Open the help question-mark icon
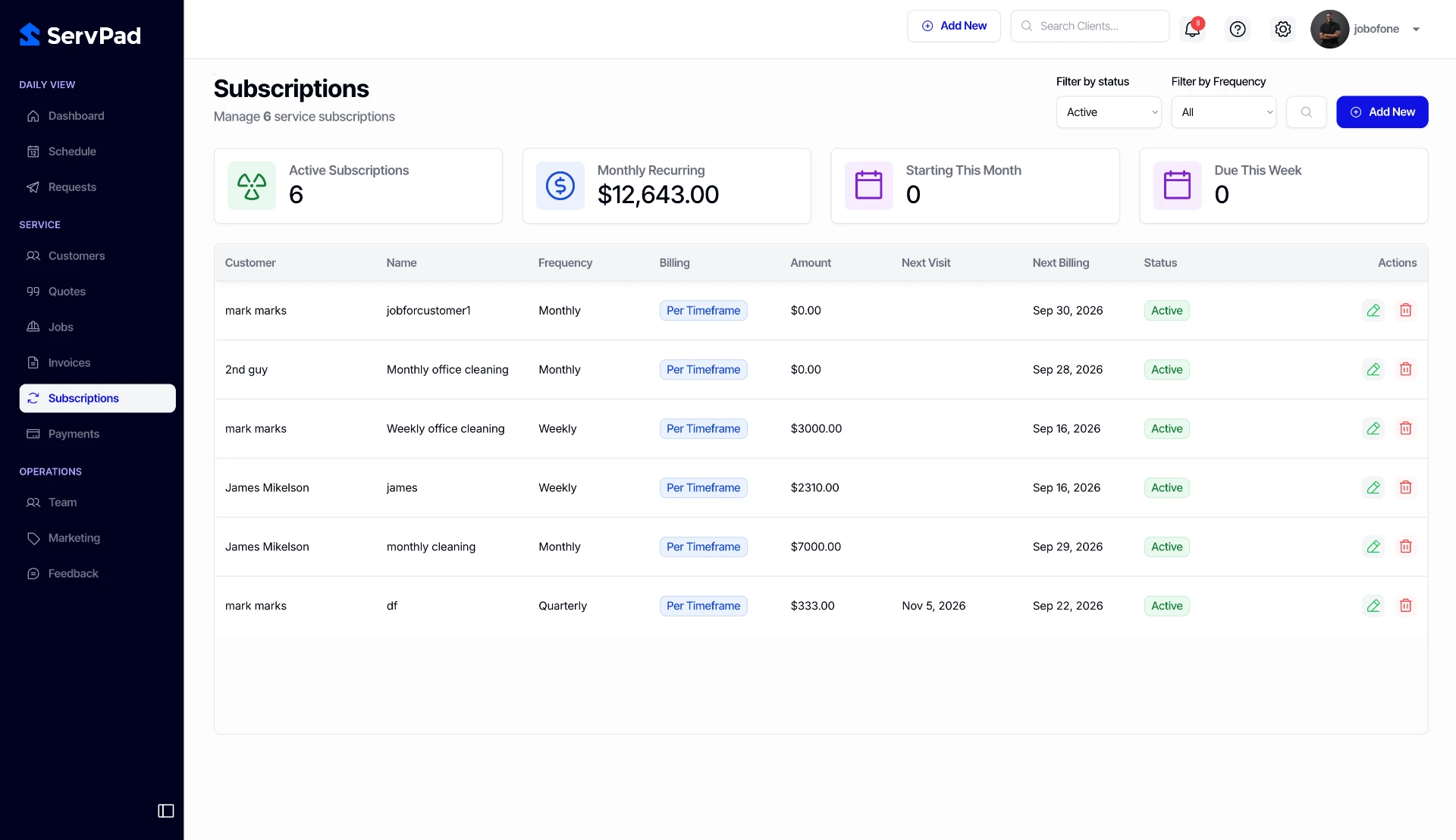The height and width of the screenshot is (840, 1456). (x=1238, y=29)
